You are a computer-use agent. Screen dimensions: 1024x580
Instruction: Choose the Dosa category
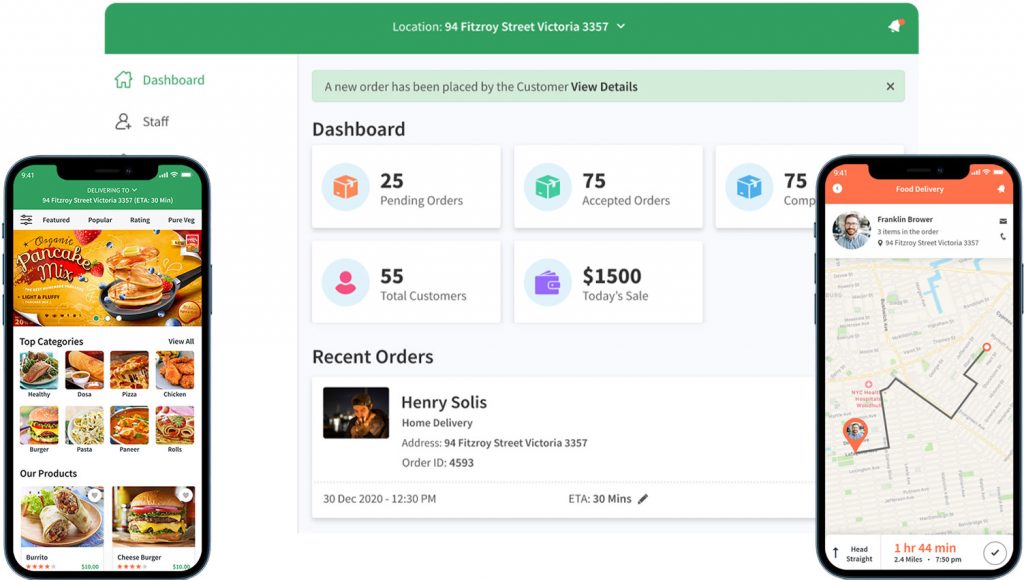(84, 374)
